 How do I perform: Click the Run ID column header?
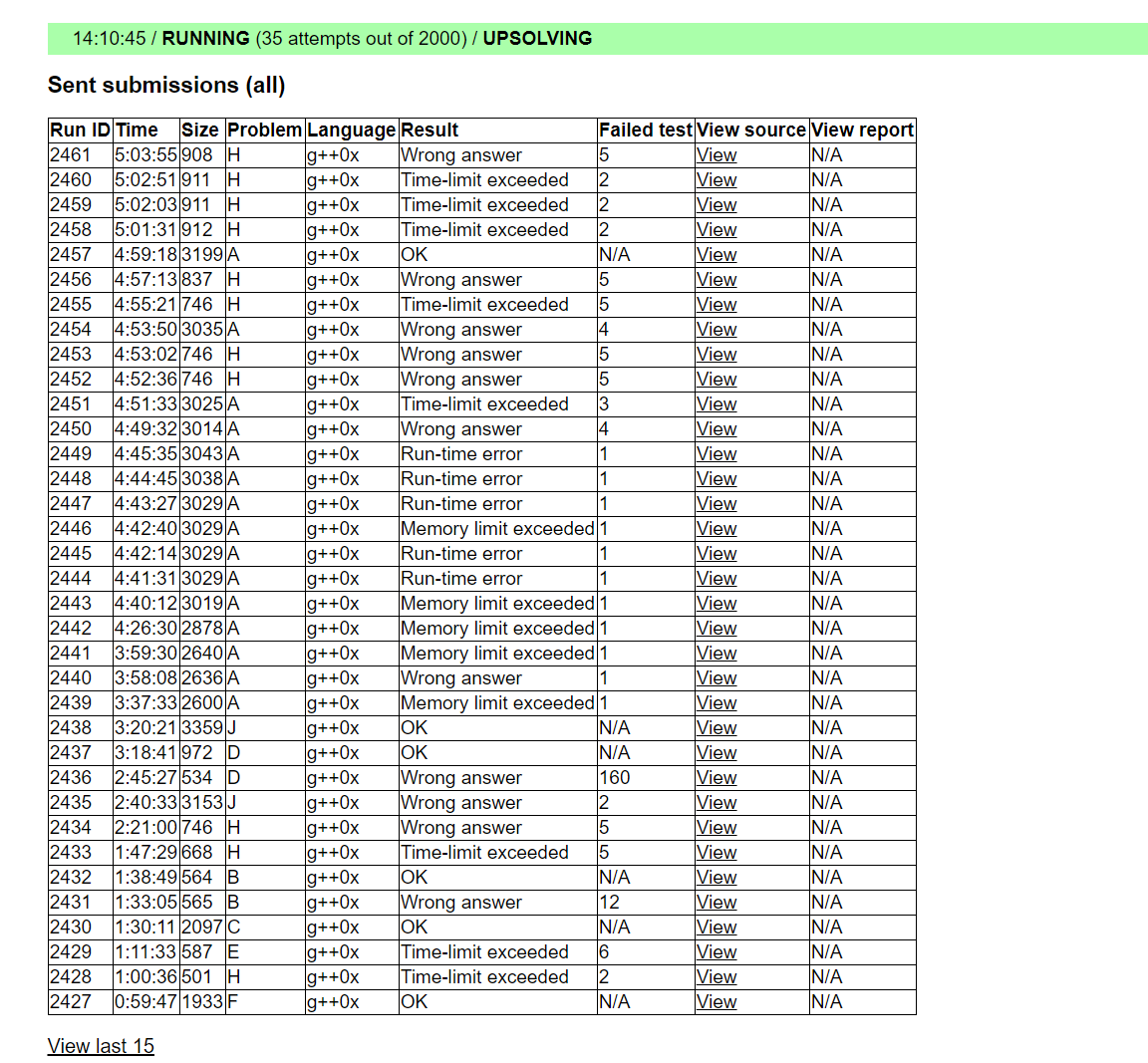coord(80,131)
